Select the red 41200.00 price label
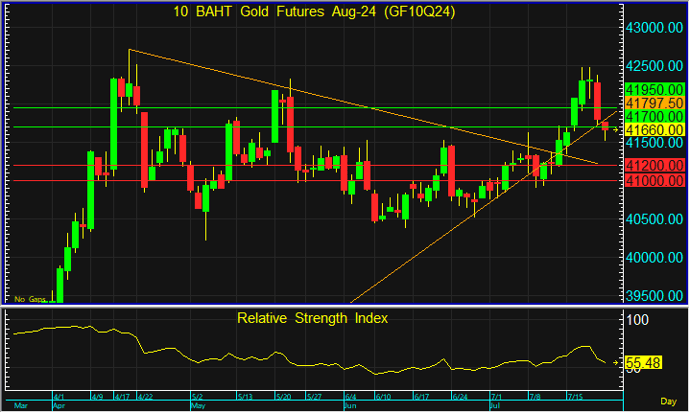Image resolution: width=690 pixels, height=413 pixels. click(652, 165)
